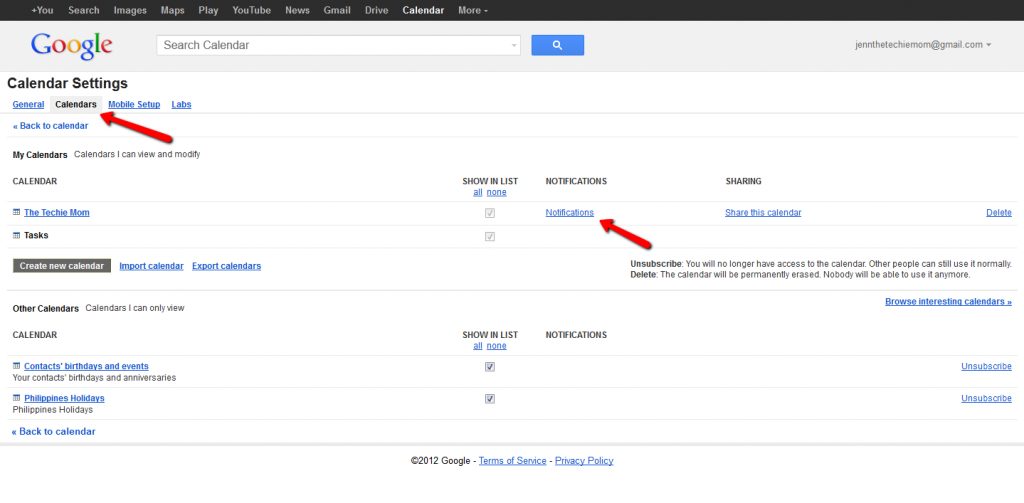1024x503 pixels.
Task: Delete The Techie Mom calendar
Action: pos(999,212)
